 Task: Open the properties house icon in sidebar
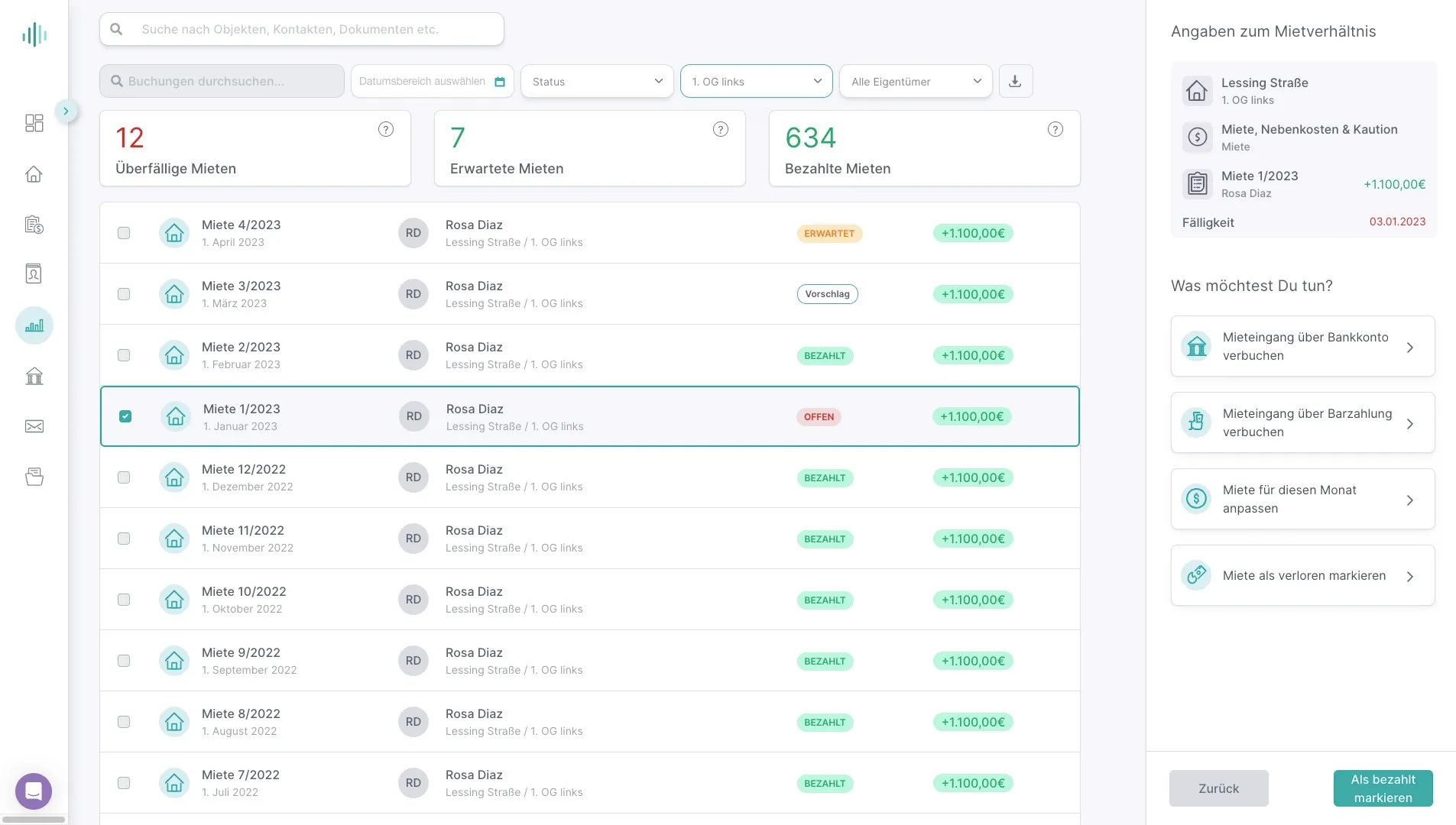tap(34, 174)
